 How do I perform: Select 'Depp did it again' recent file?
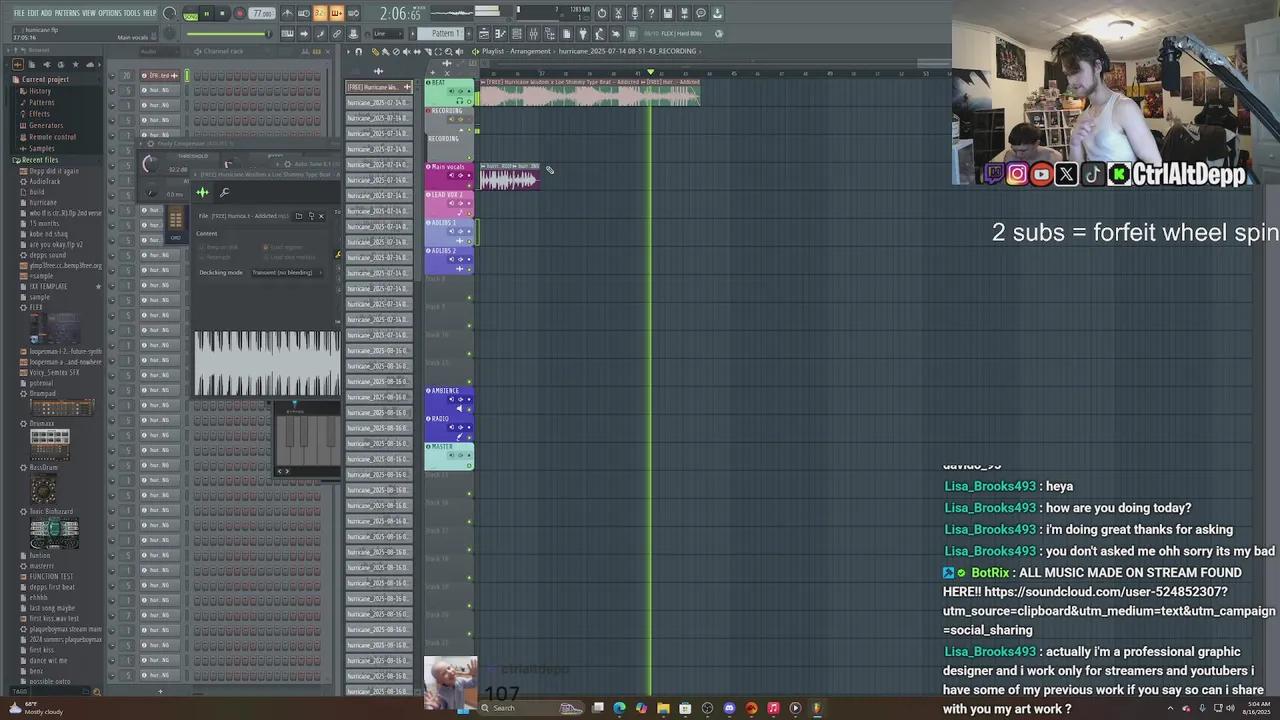click(x=54, y=171)
